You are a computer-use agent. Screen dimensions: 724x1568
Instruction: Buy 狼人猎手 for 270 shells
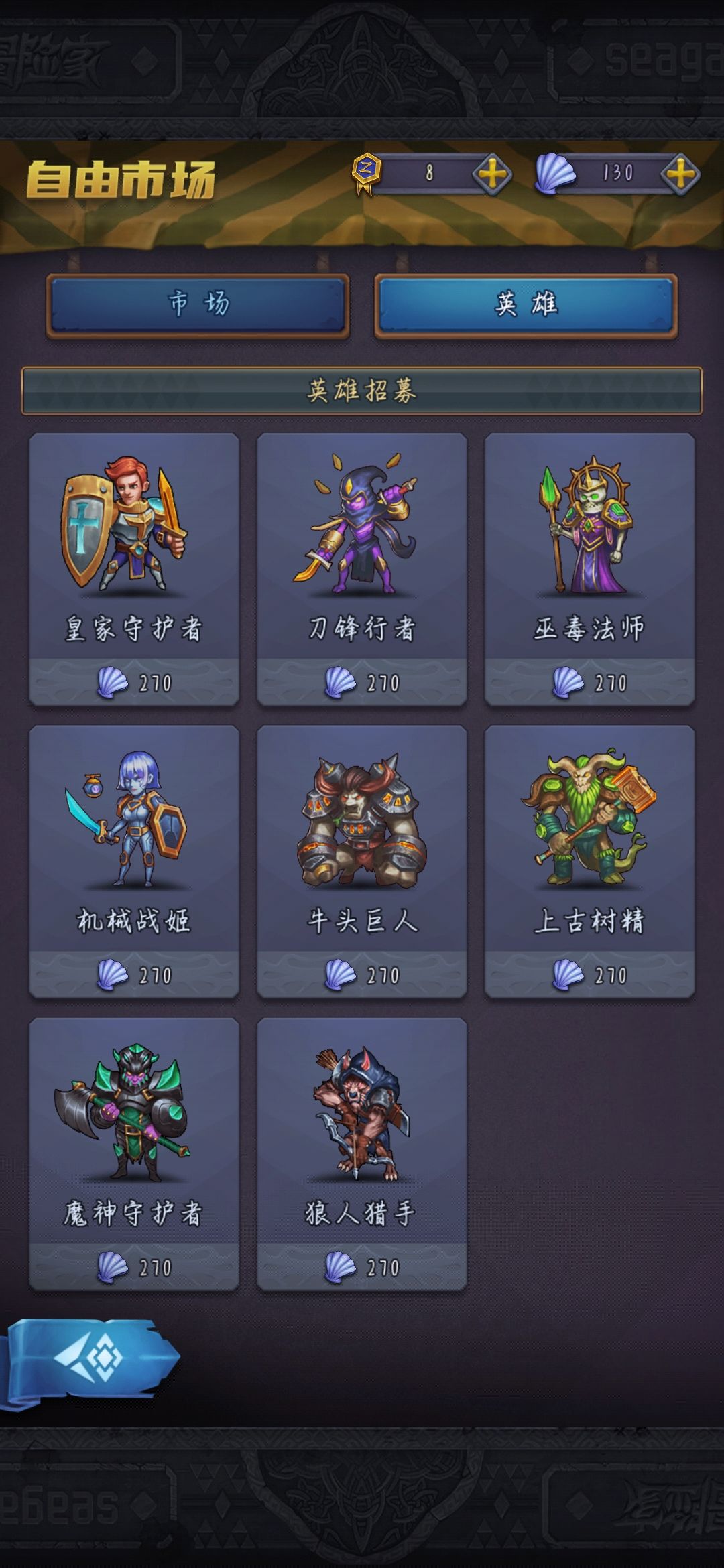[362, 1267]
